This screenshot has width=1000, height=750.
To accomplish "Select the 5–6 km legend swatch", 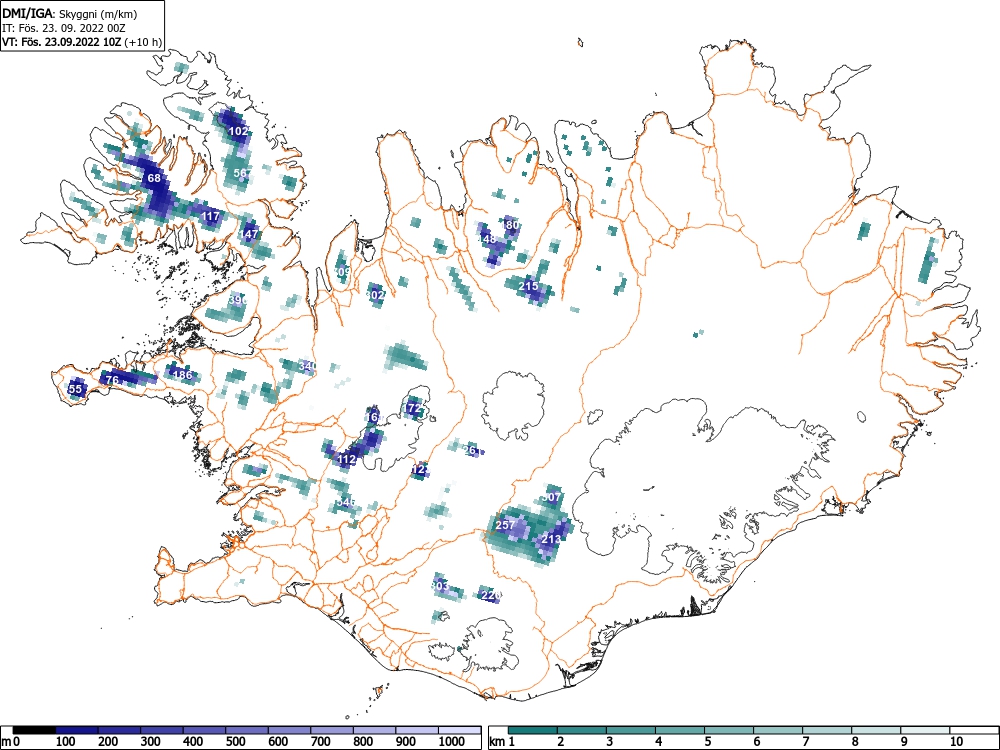I will coord(729,730).
